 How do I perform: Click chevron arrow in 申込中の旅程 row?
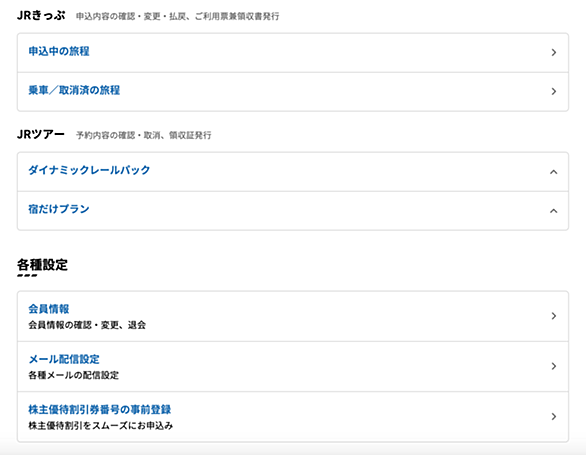(554, 52)
